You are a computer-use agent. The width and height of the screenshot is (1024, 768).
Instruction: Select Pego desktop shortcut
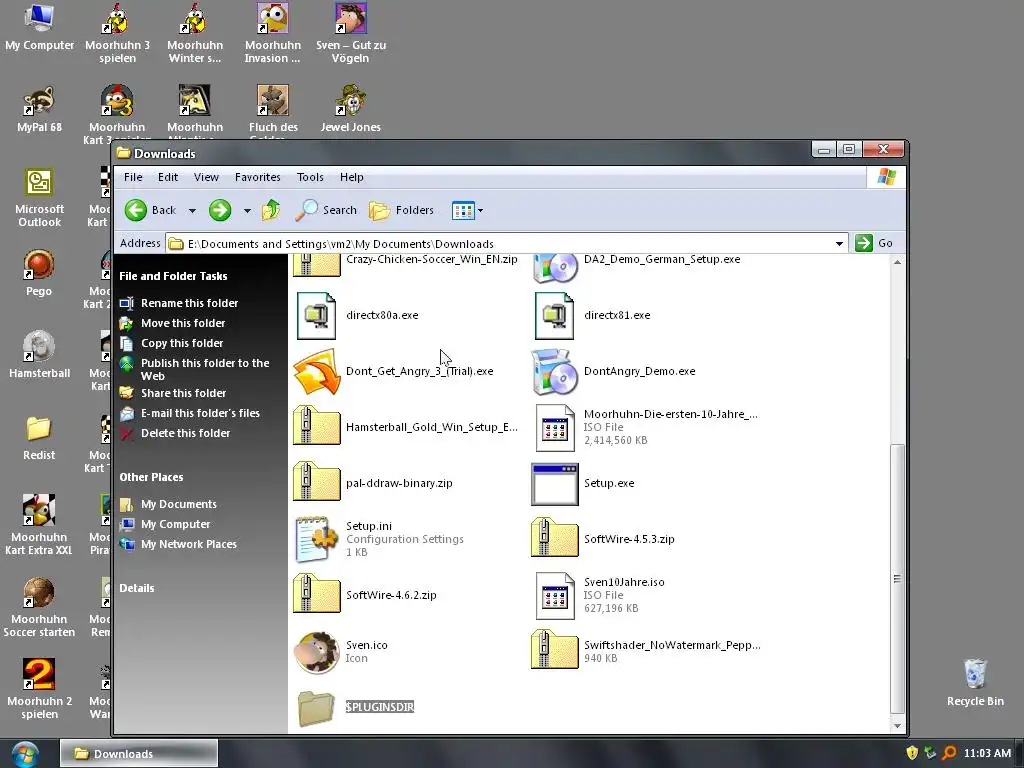(39, 273)
